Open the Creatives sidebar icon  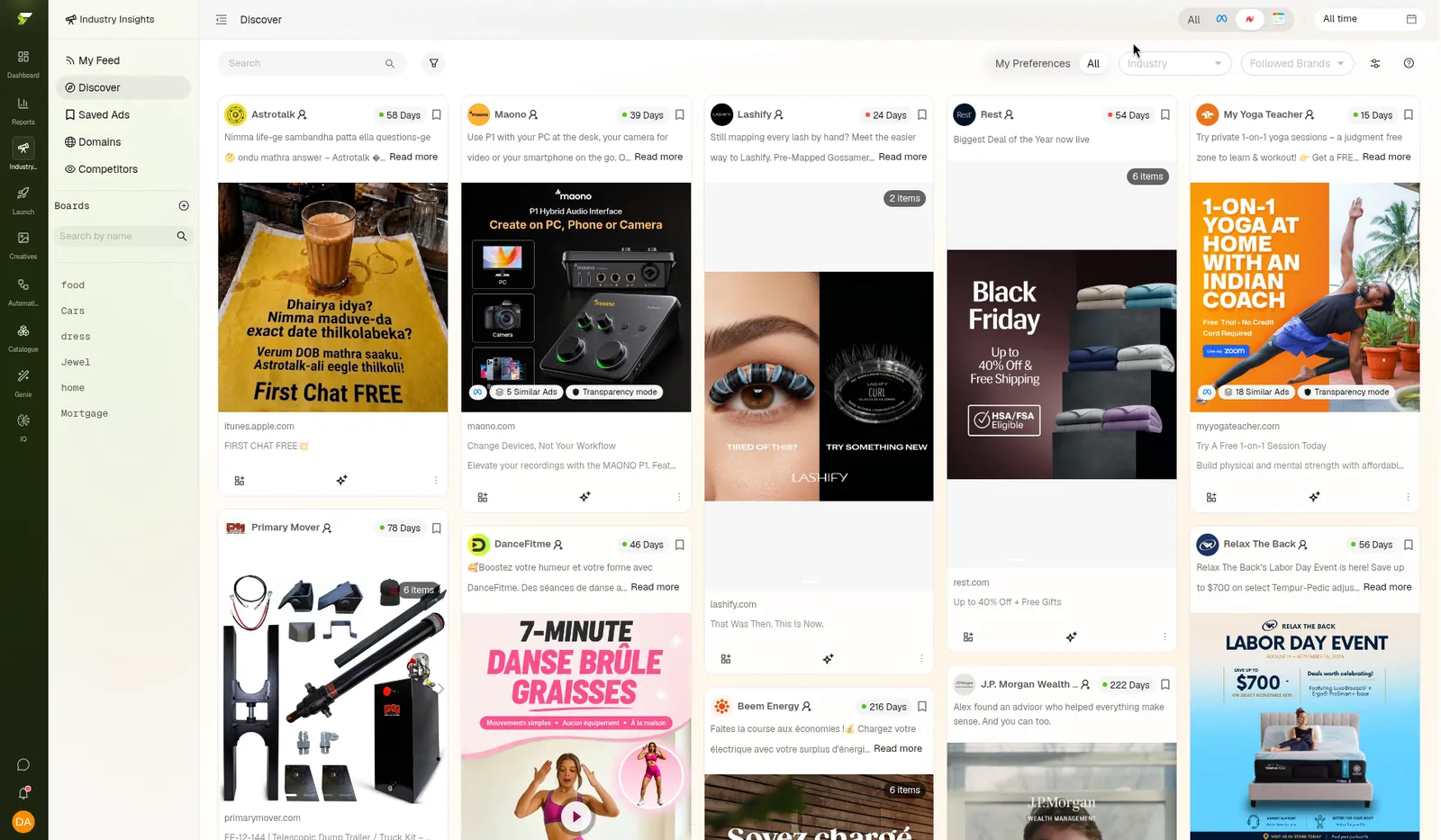pyautogui.click(x=23, y=244)
